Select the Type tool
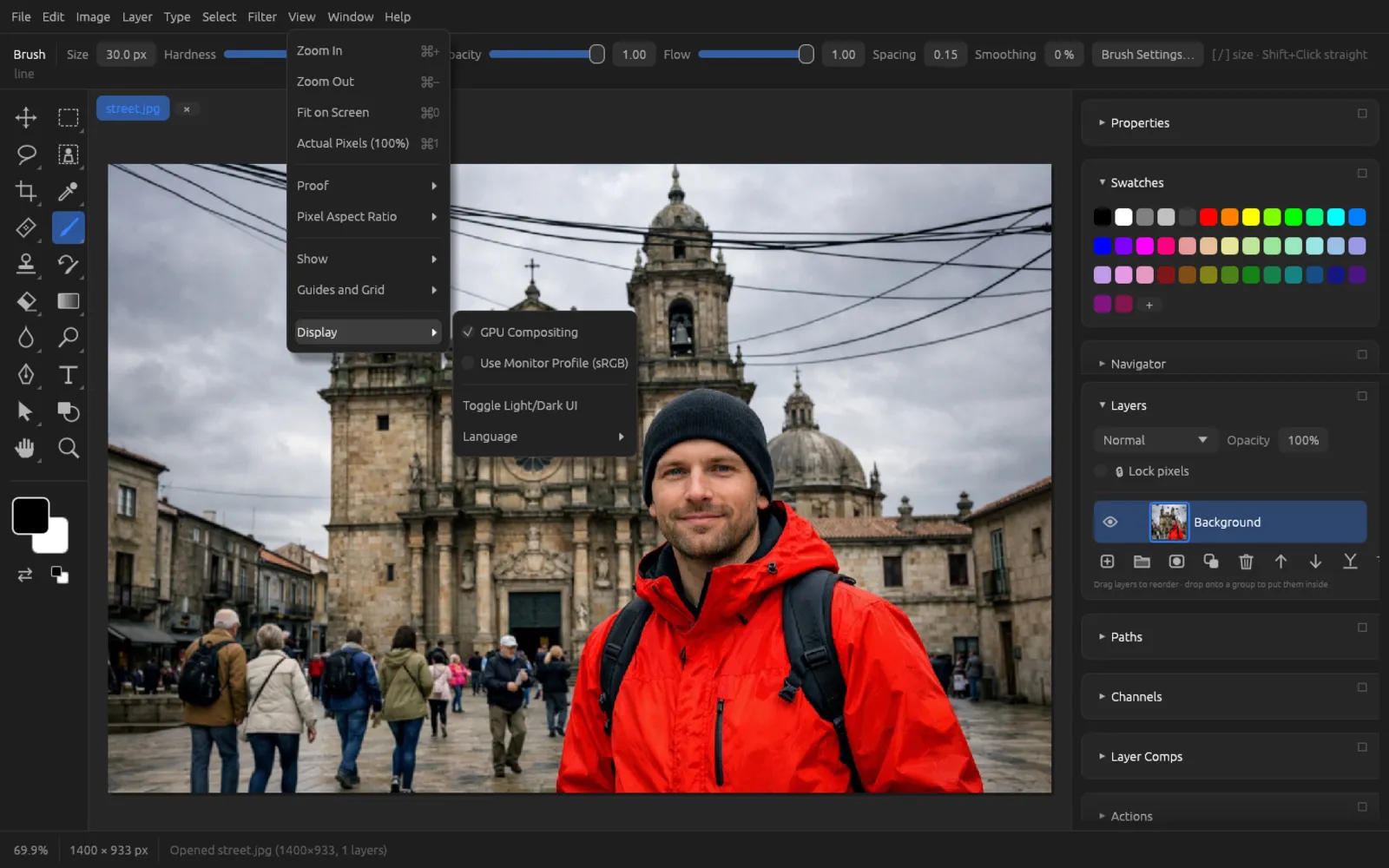The image size is (1389, 868). click(69, 374)
